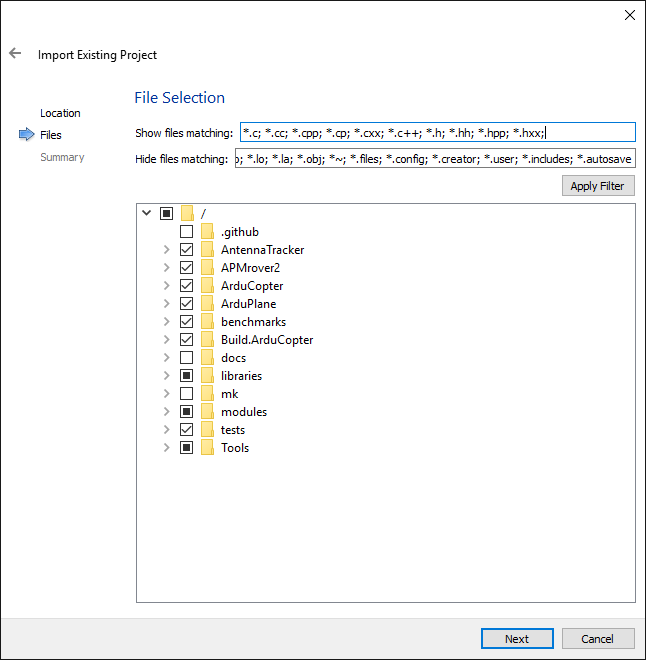This screenshot has height=660, width=646.
Task: Click the benchmarks folder icon
Action: click(x=208, y=322)
